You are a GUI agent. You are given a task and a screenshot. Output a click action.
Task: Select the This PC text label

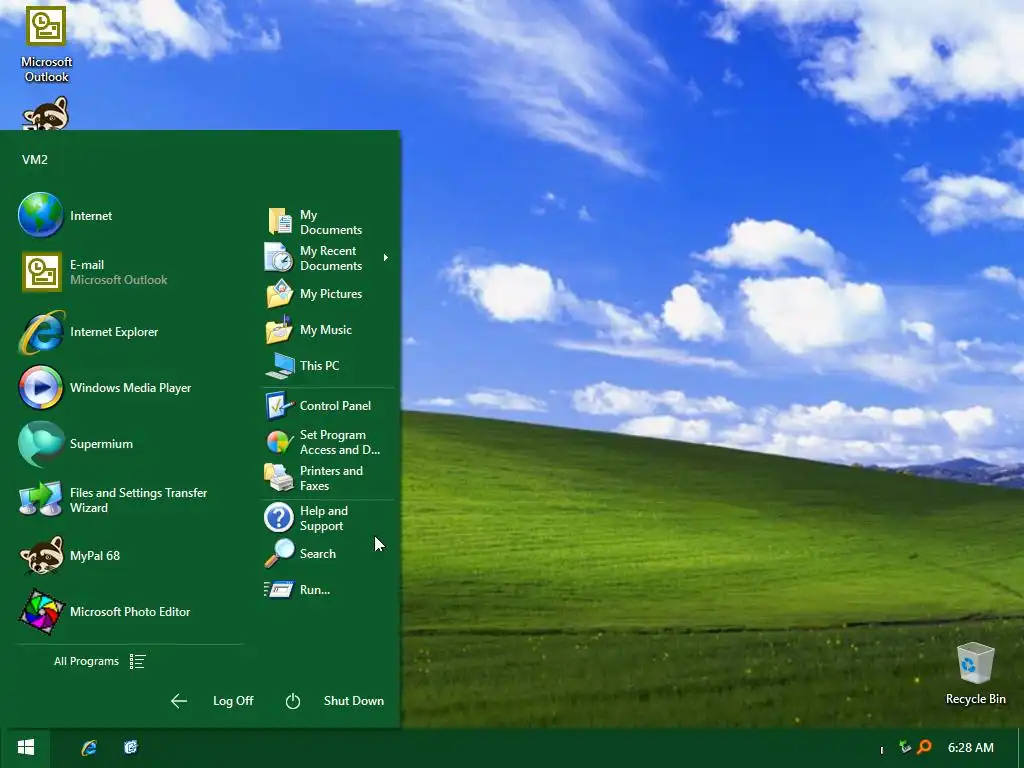click(319, 366)
